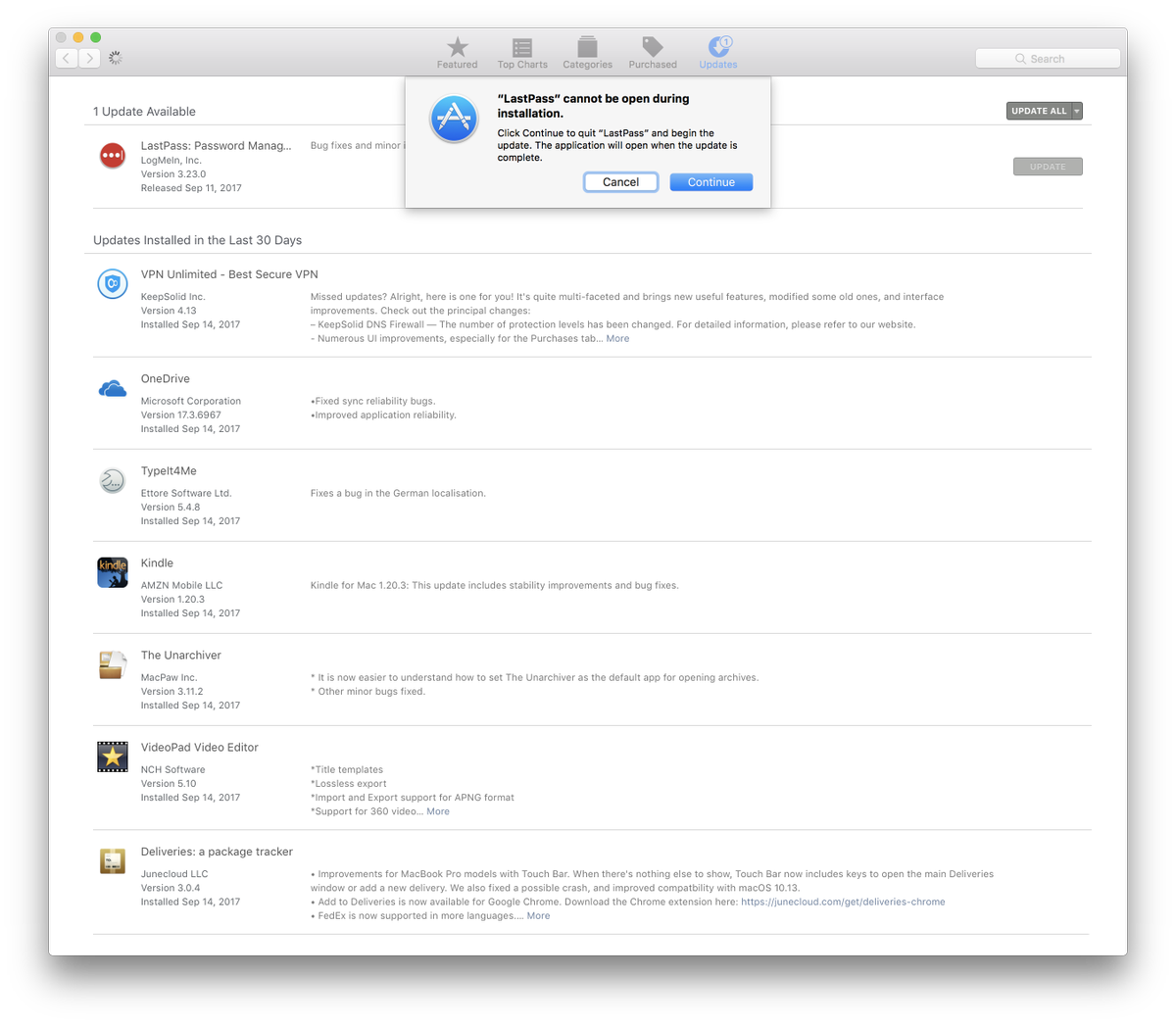Click the forward navigation arrow
The image size is (1176, 1025).
(x=89, y=58)
